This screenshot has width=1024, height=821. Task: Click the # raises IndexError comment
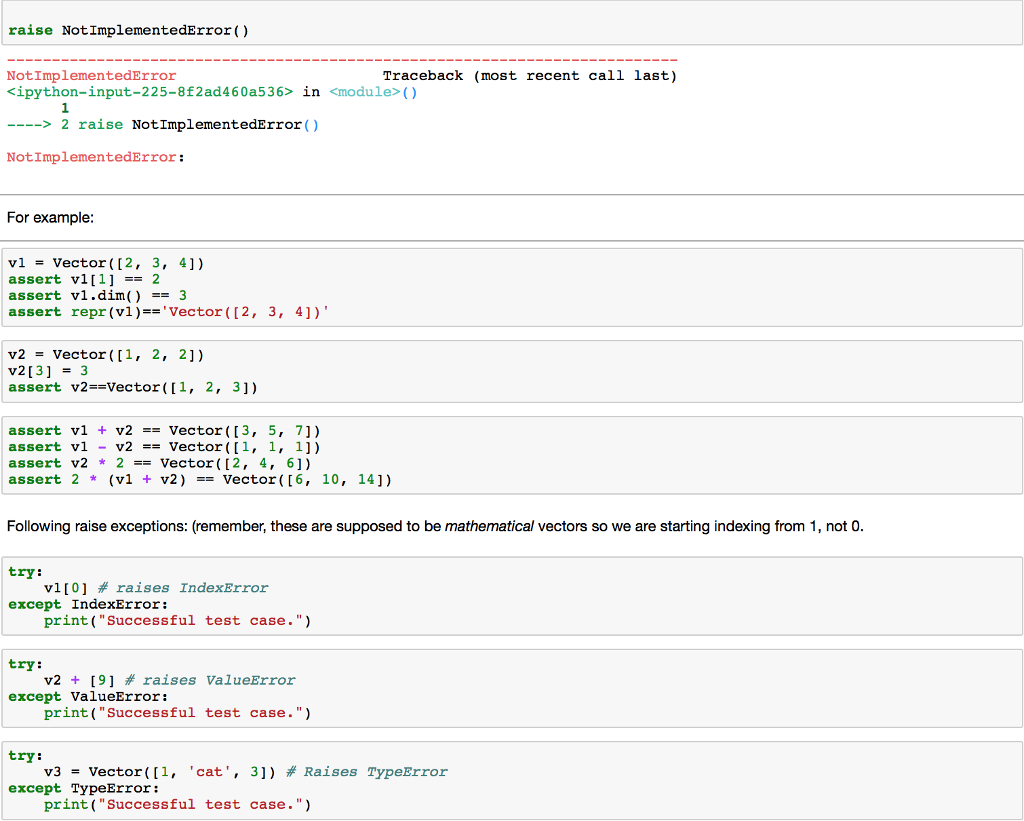pyautogui.click(x=180, y=587)
